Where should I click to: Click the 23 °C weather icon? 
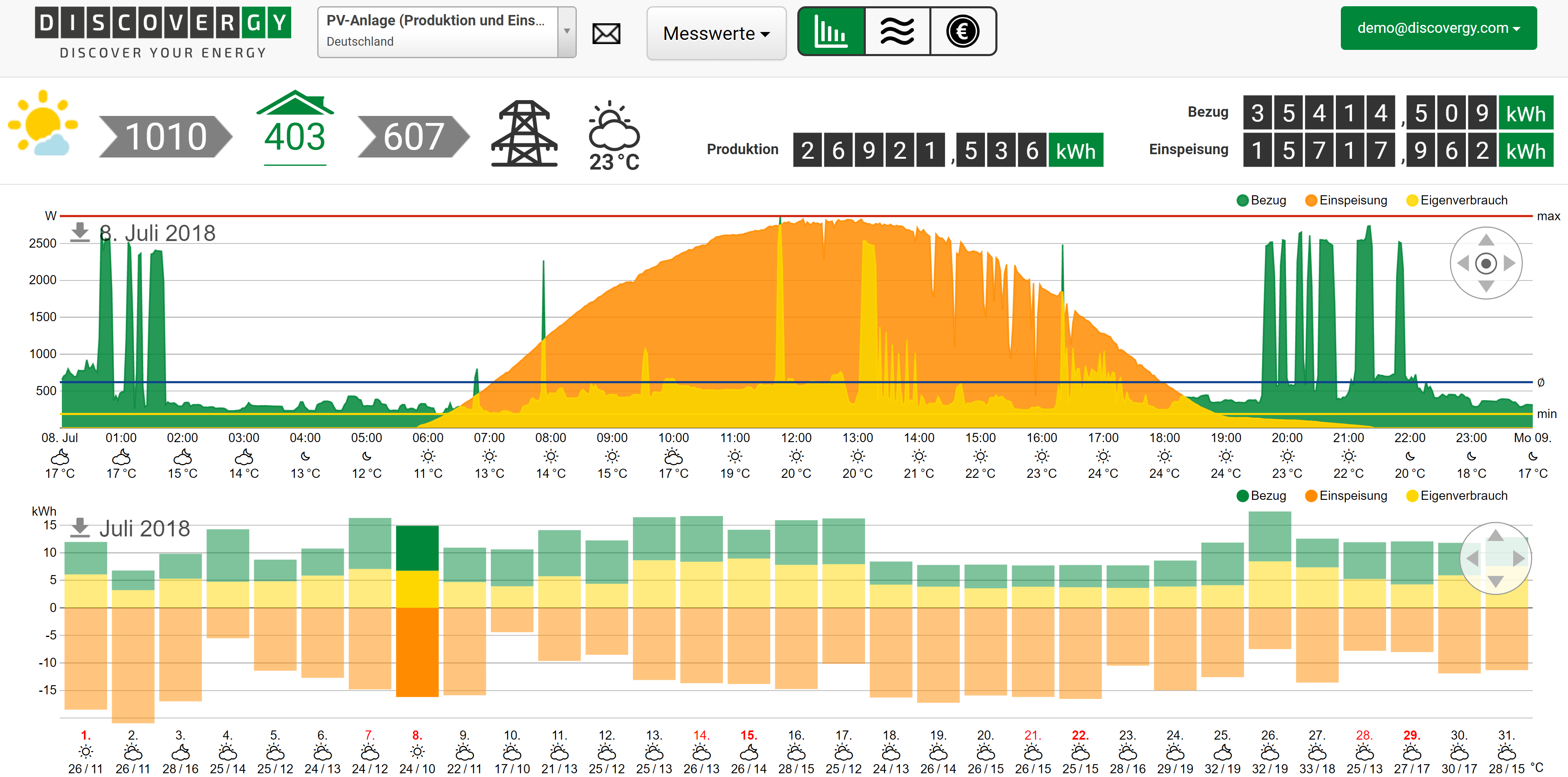[x=614, y=136]
